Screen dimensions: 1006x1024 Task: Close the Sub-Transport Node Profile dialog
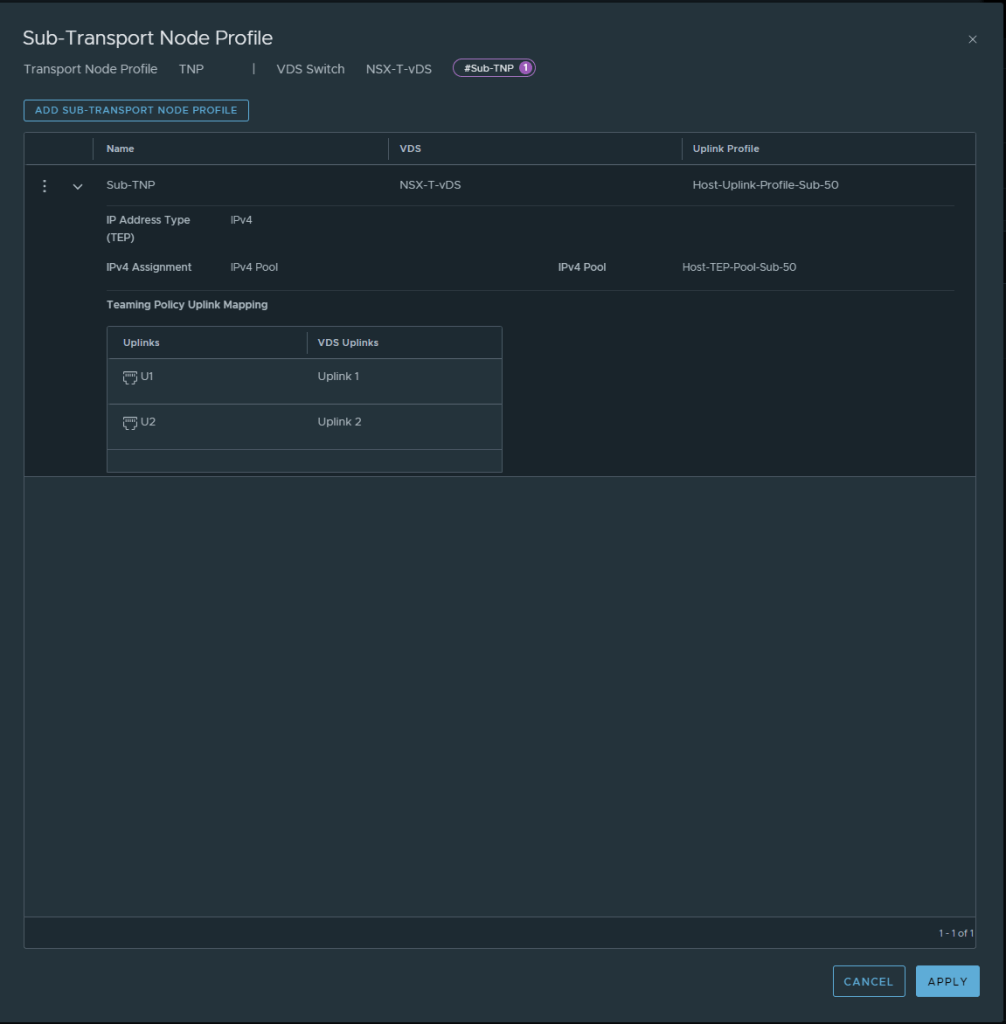pos(972,39)
